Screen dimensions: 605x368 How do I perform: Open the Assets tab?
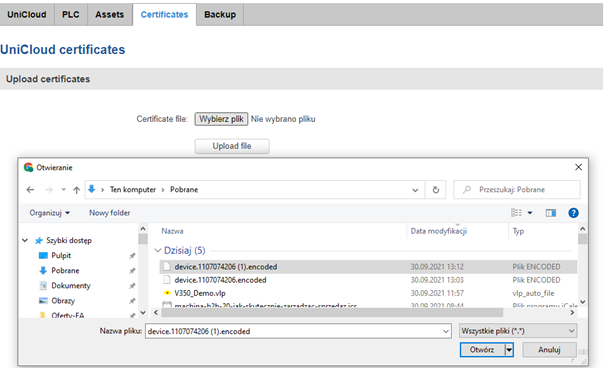[x=110, y=15]
